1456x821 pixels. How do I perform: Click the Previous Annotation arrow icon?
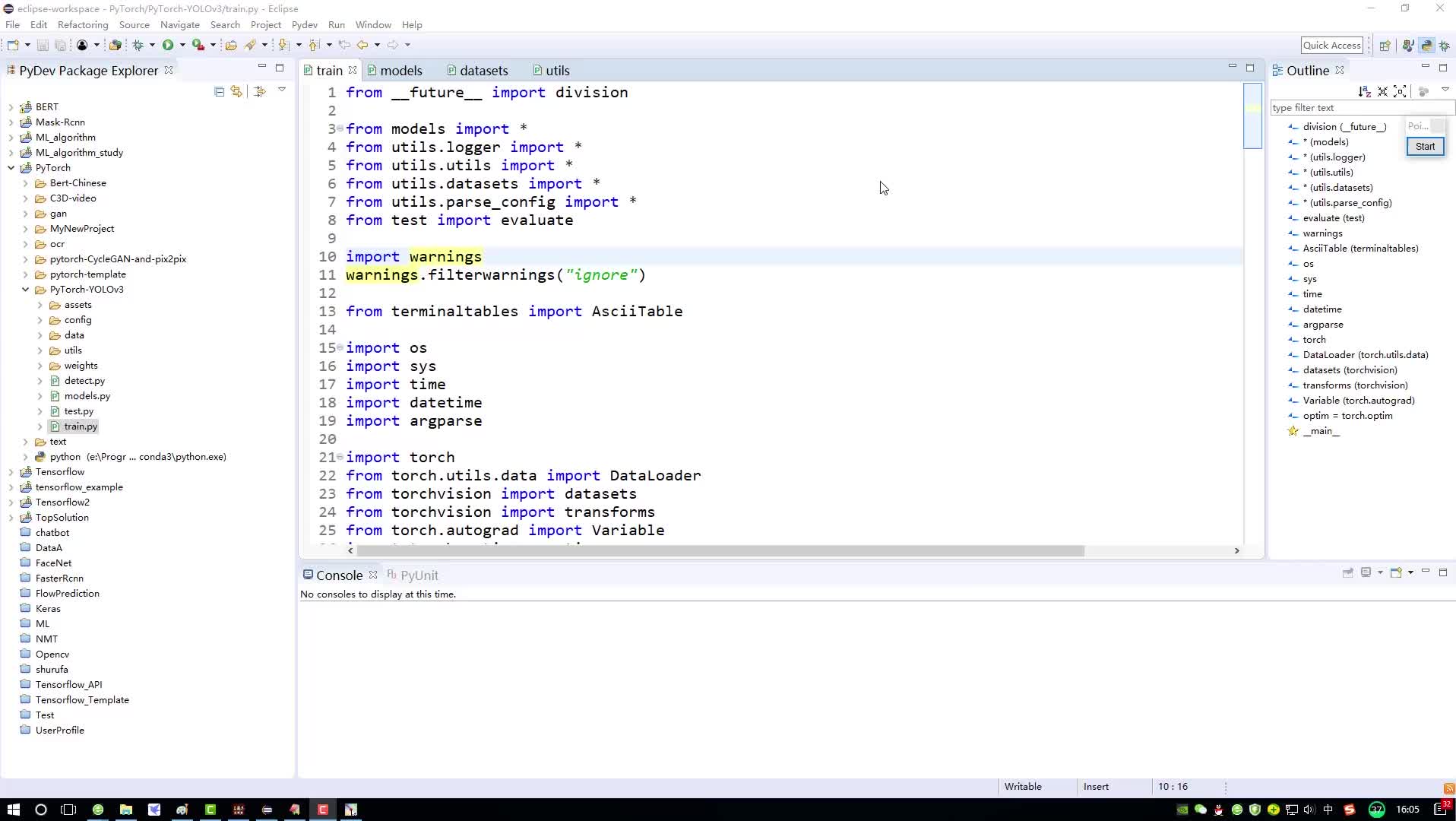[314, 45]
